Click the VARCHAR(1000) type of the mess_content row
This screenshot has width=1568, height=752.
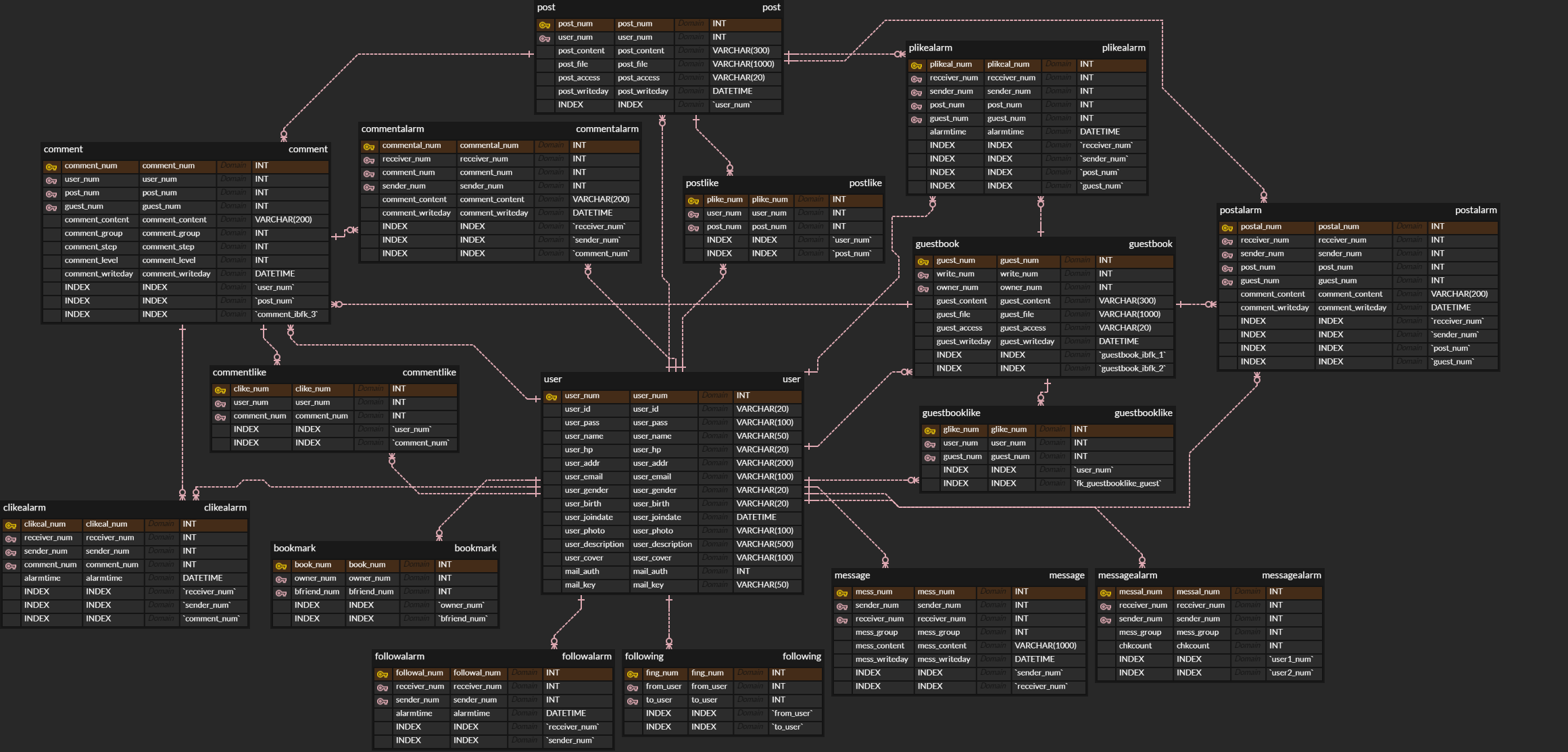[x=1045, y=646]
